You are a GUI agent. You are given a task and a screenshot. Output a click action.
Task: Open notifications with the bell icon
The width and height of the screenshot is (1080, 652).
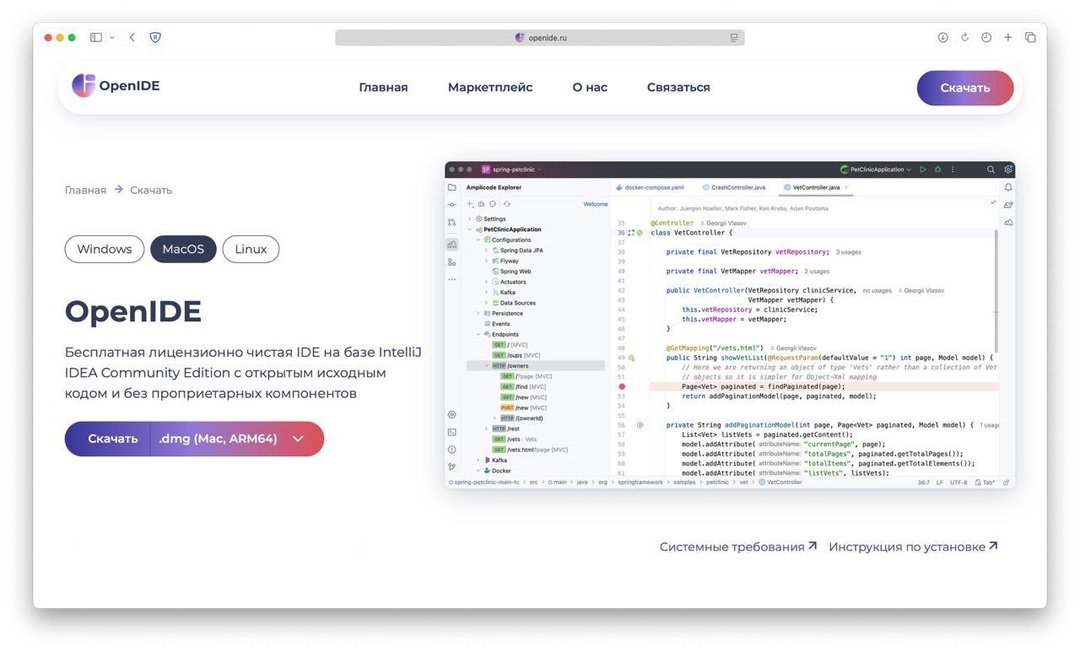[1008, 187]
